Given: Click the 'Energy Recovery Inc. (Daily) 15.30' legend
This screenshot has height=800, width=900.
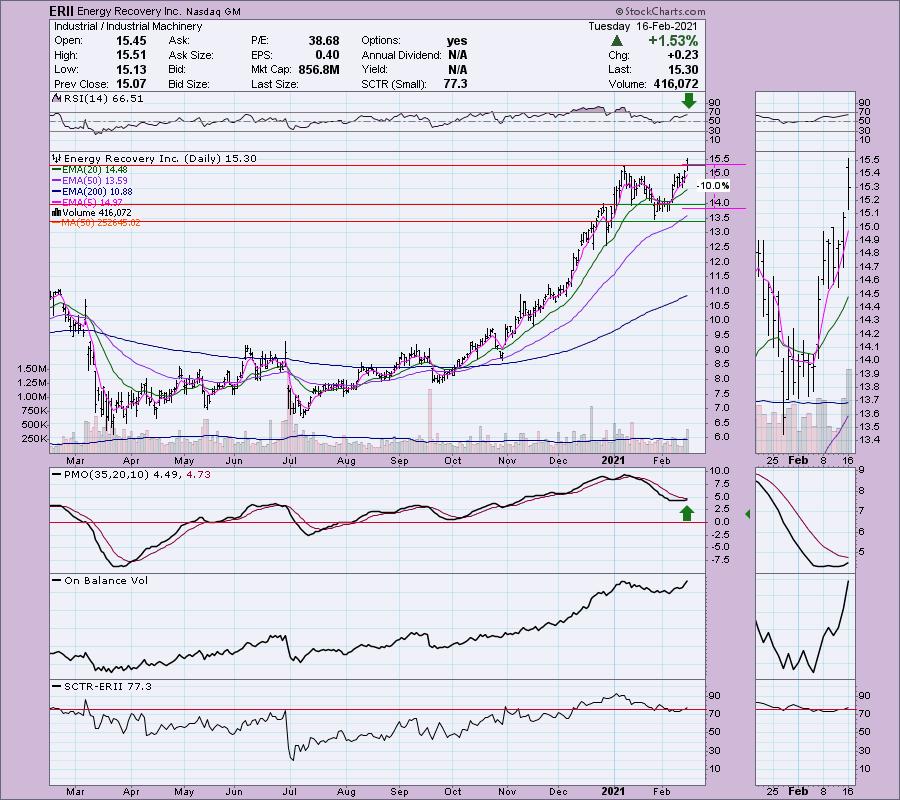Looking at the screenshot, I should [160, 158].
